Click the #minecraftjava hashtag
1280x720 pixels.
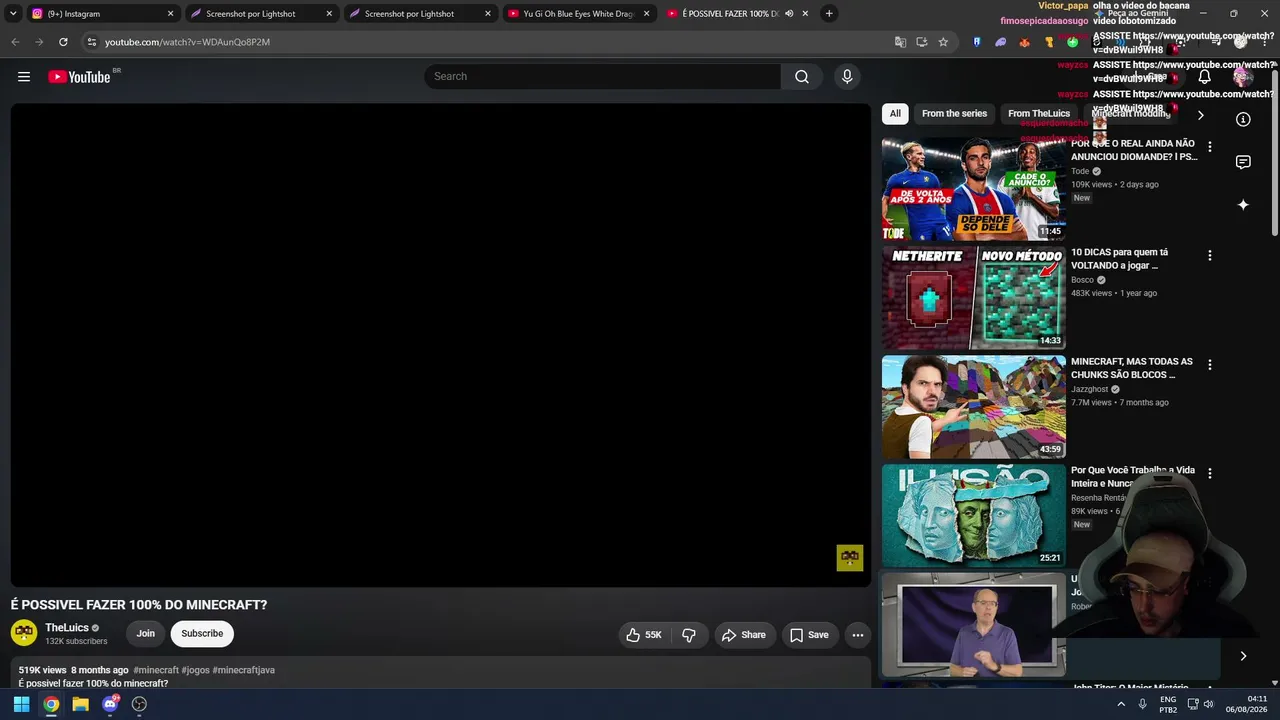(x=243, y=670)
